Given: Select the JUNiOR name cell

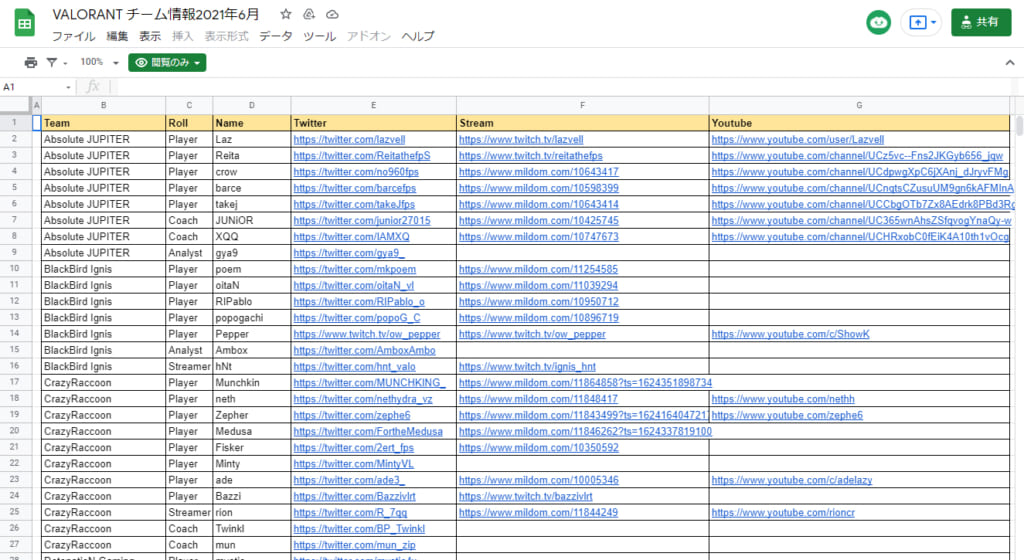Looking at the screenshot, I should click(x=251, y=221).
